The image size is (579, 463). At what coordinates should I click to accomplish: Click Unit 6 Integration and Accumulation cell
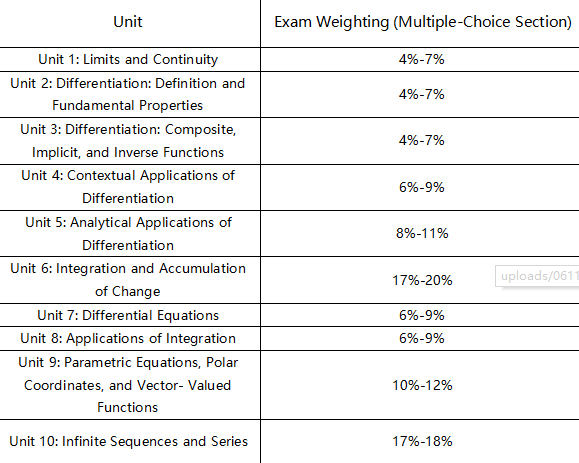pos(128,280)
